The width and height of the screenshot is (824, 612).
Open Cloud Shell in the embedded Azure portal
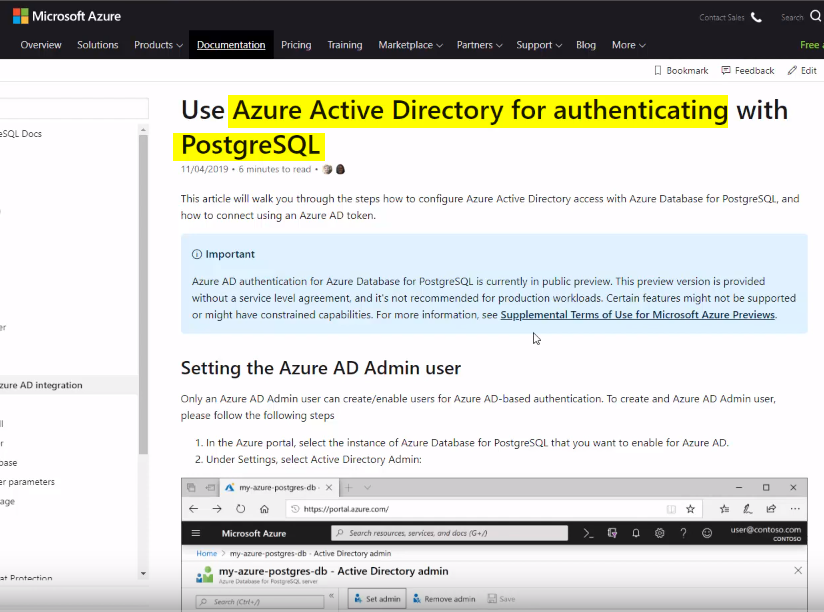click(587, 532)
